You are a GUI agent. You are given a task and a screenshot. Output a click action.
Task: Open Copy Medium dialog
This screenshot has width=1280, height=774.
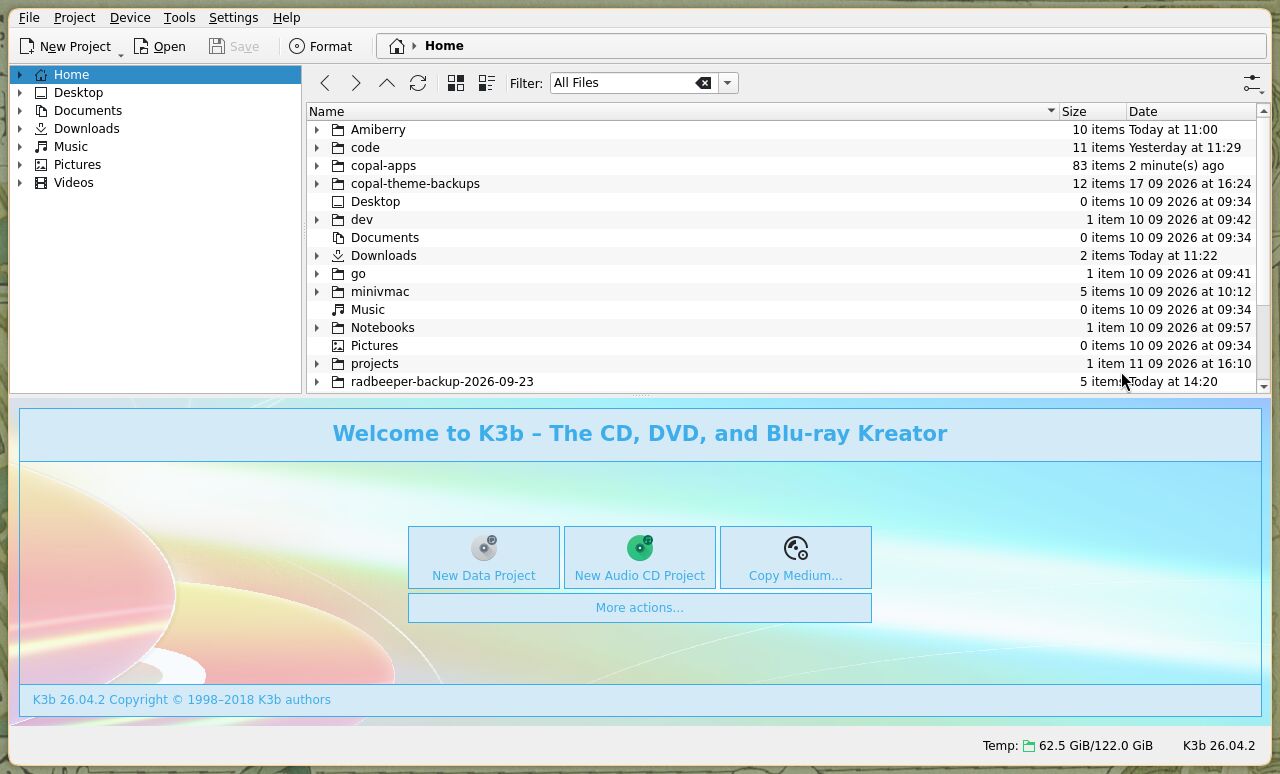coord(796,558)
